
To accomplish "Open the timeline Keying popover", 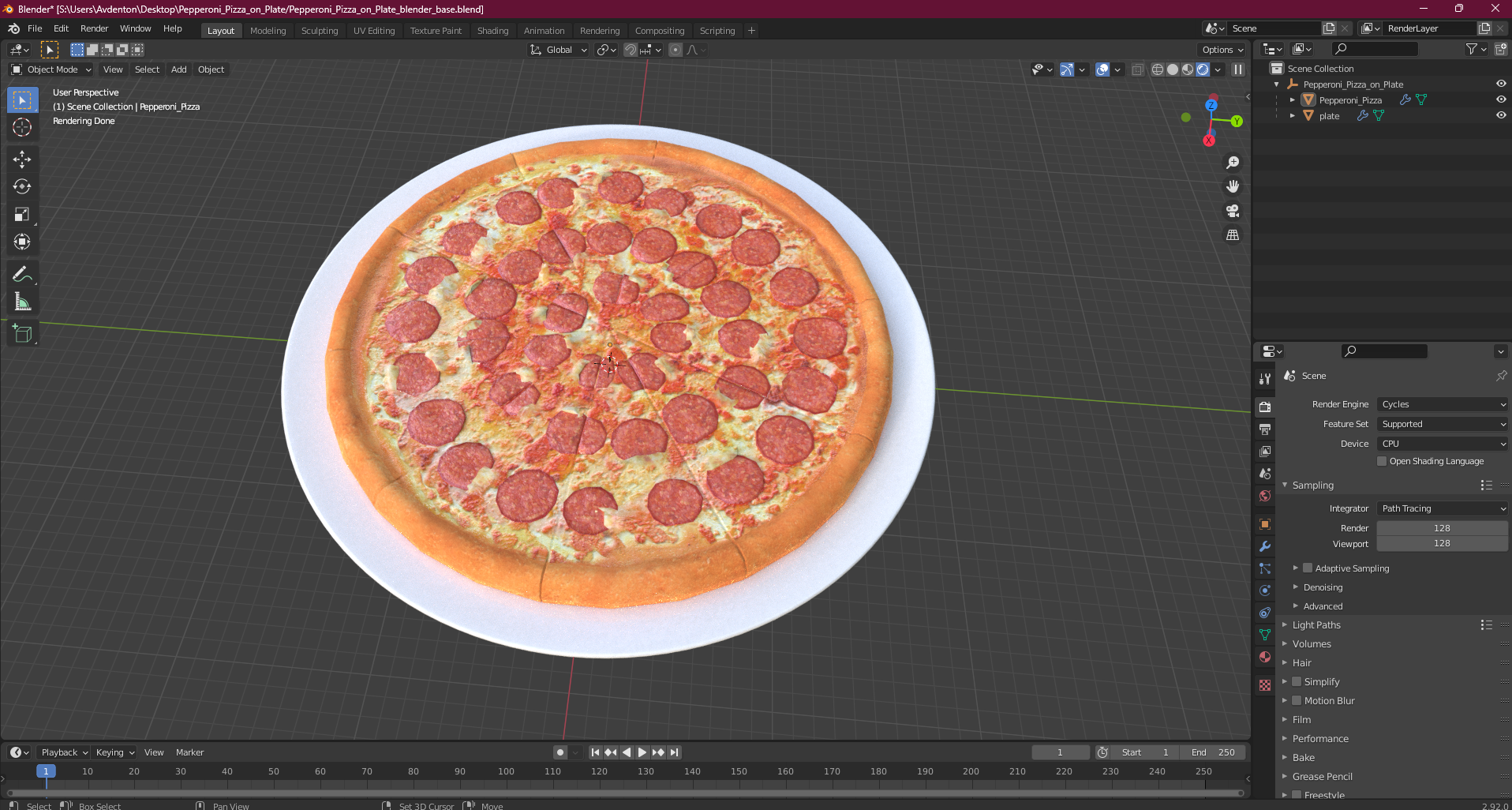I will (115, 752).
